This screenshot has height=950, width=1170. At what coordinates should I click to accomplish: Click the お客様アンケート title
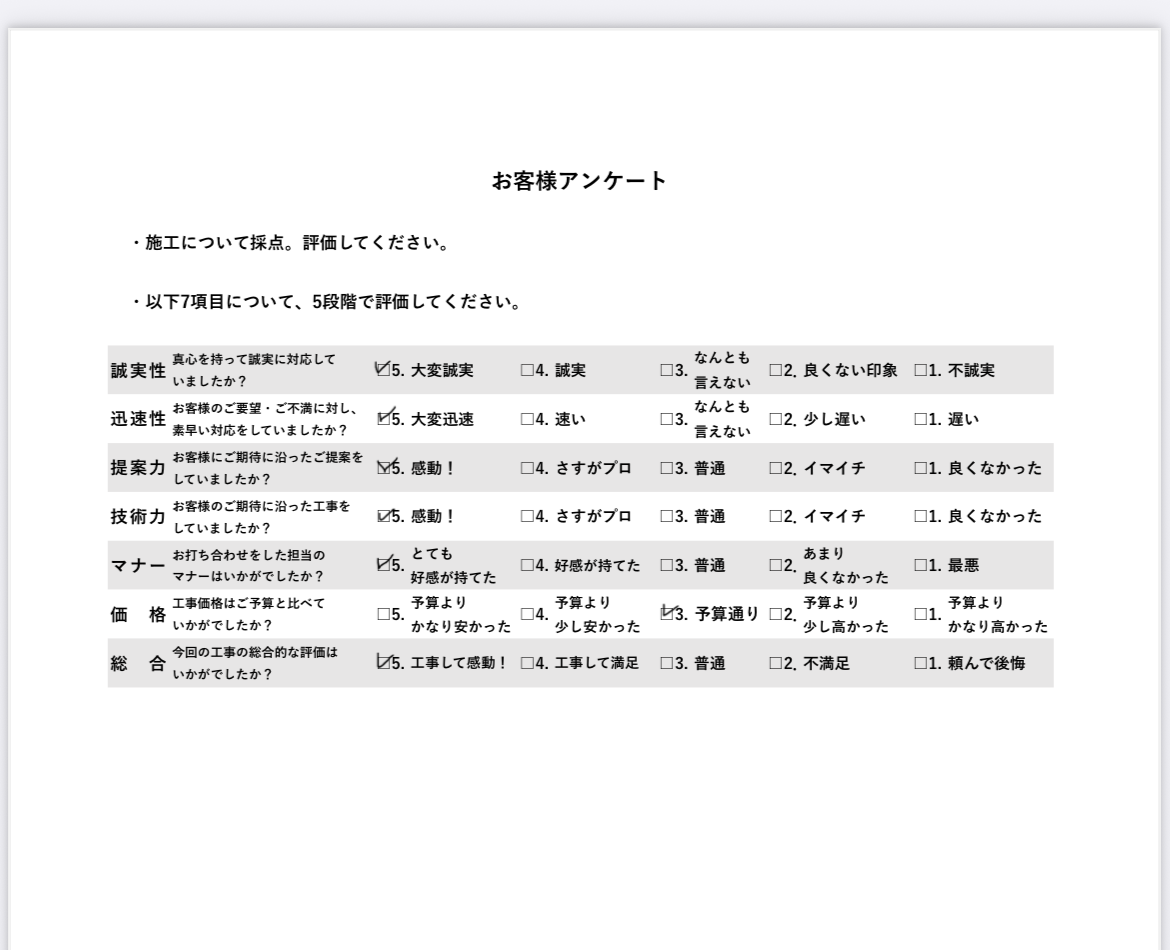[579, 181]
